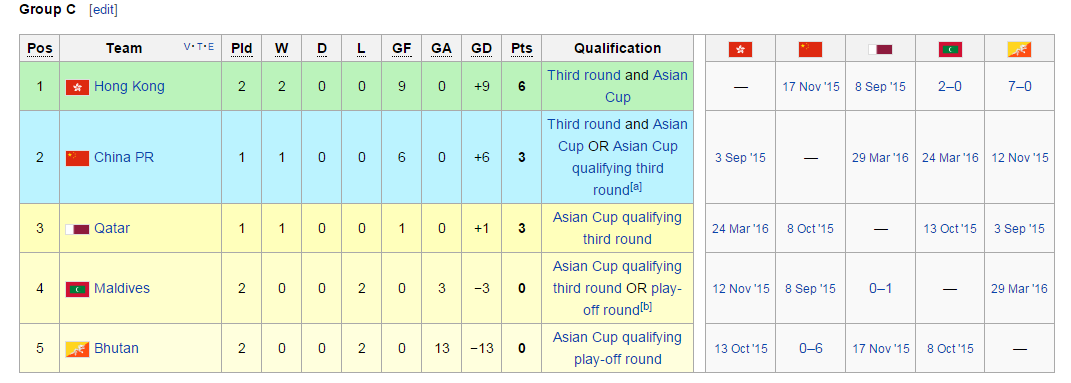
Task: Click the Pts column header abbreviation
Action: point(521,48)
